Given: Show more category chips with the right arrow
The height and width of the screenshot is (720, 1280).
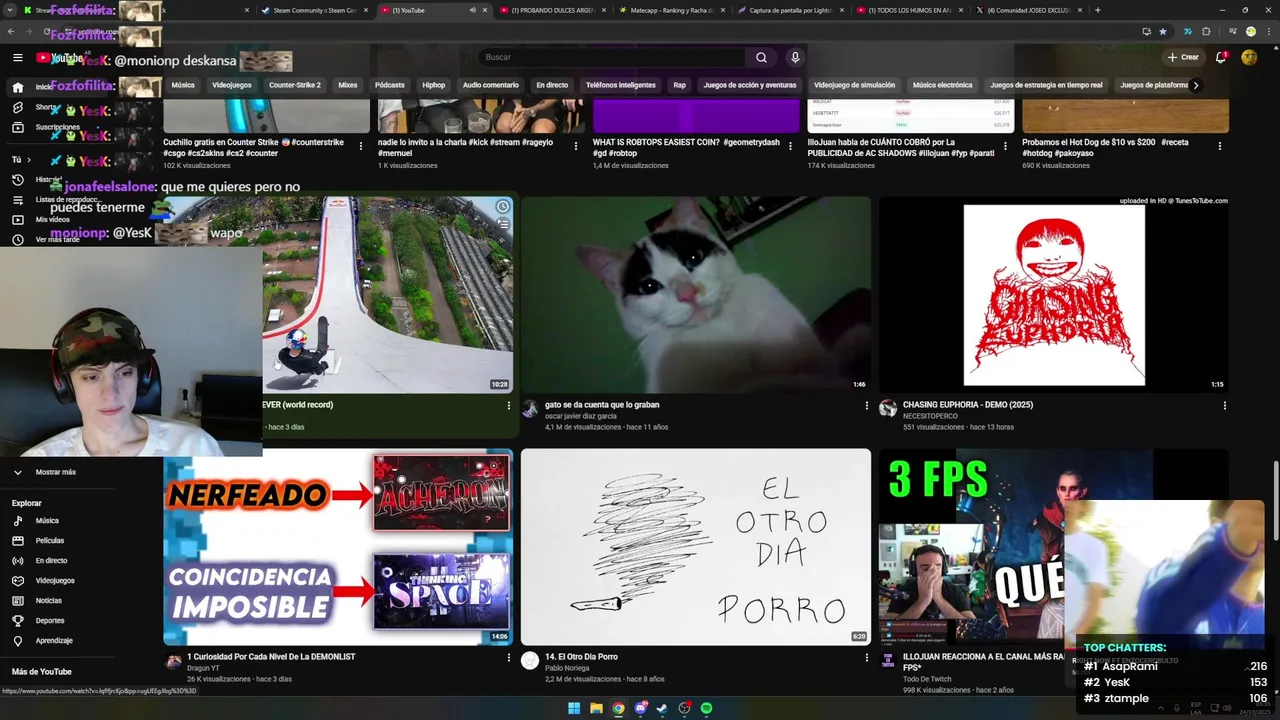Looking at the screenshot, I should (x=1195, y=85).
